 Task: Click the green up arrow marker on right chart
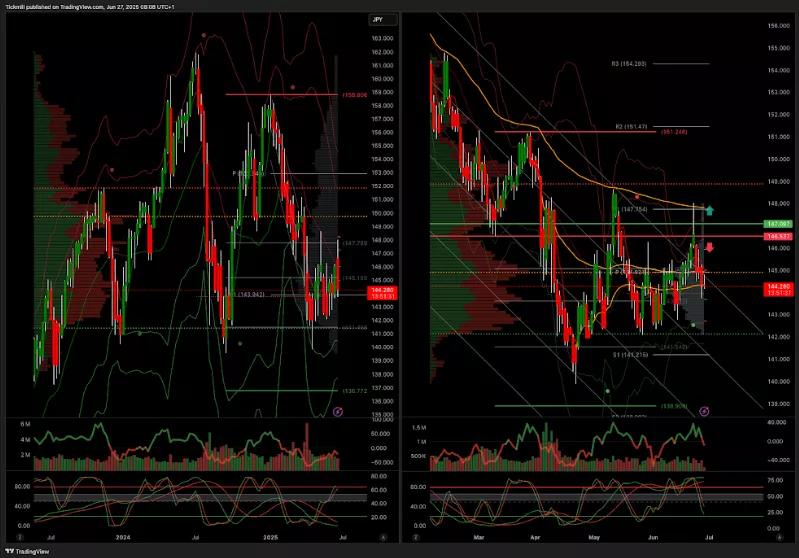pyautogui.click(x=709, y=210)
